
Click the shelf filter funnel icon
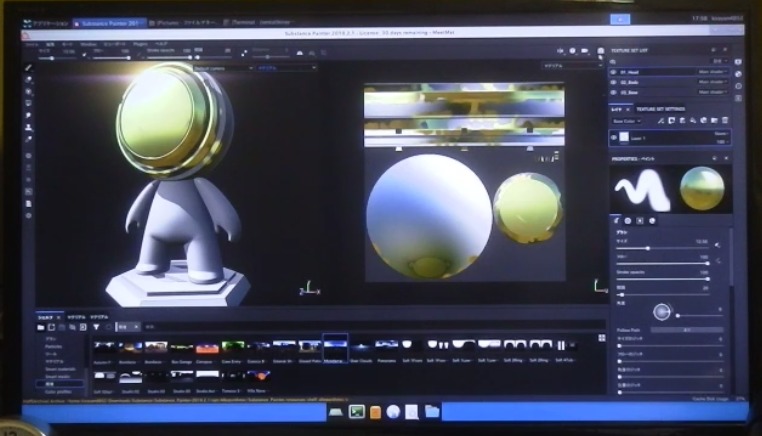click(96, 327)
